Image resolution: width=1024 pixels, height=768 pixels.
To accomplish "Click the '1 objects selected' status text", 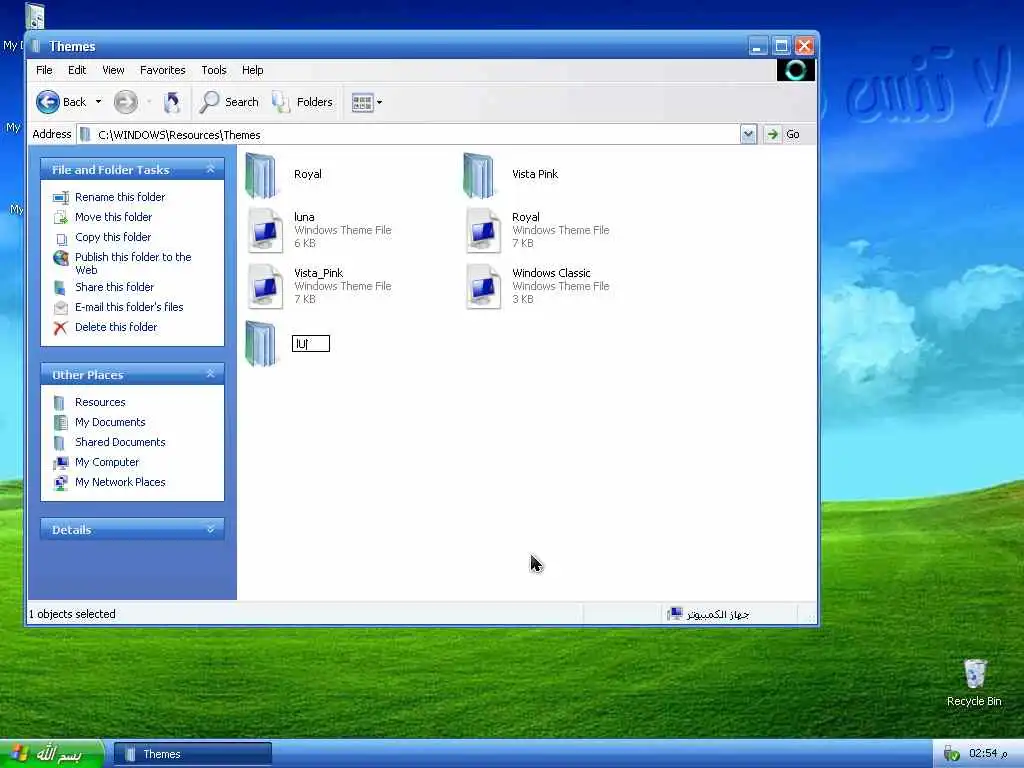I will pos(72,614).
